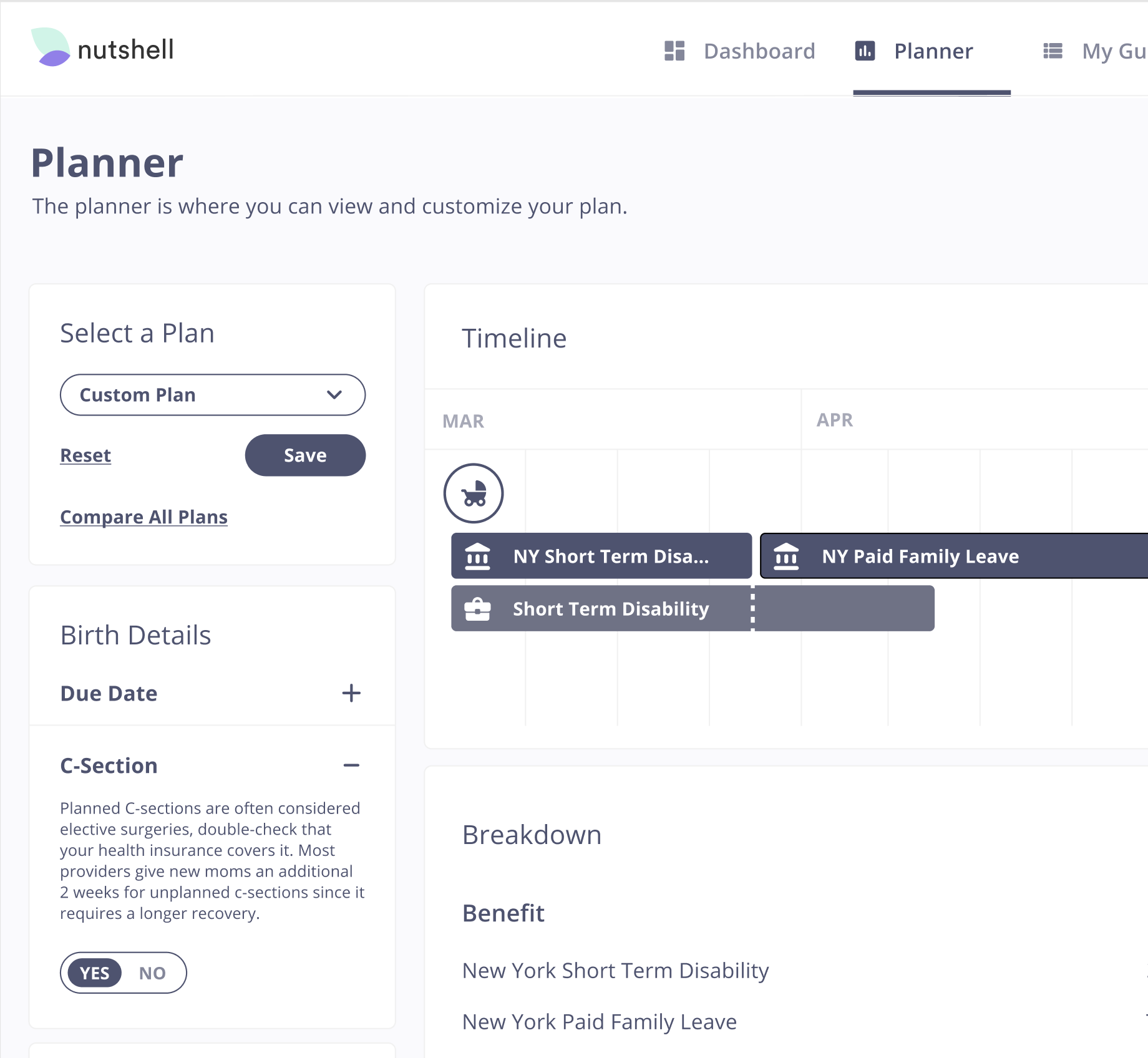Click the baby stroller due date marker
Viewport: 1148px width, 1058px height.
pyautogui.click(x=474, y=493)
